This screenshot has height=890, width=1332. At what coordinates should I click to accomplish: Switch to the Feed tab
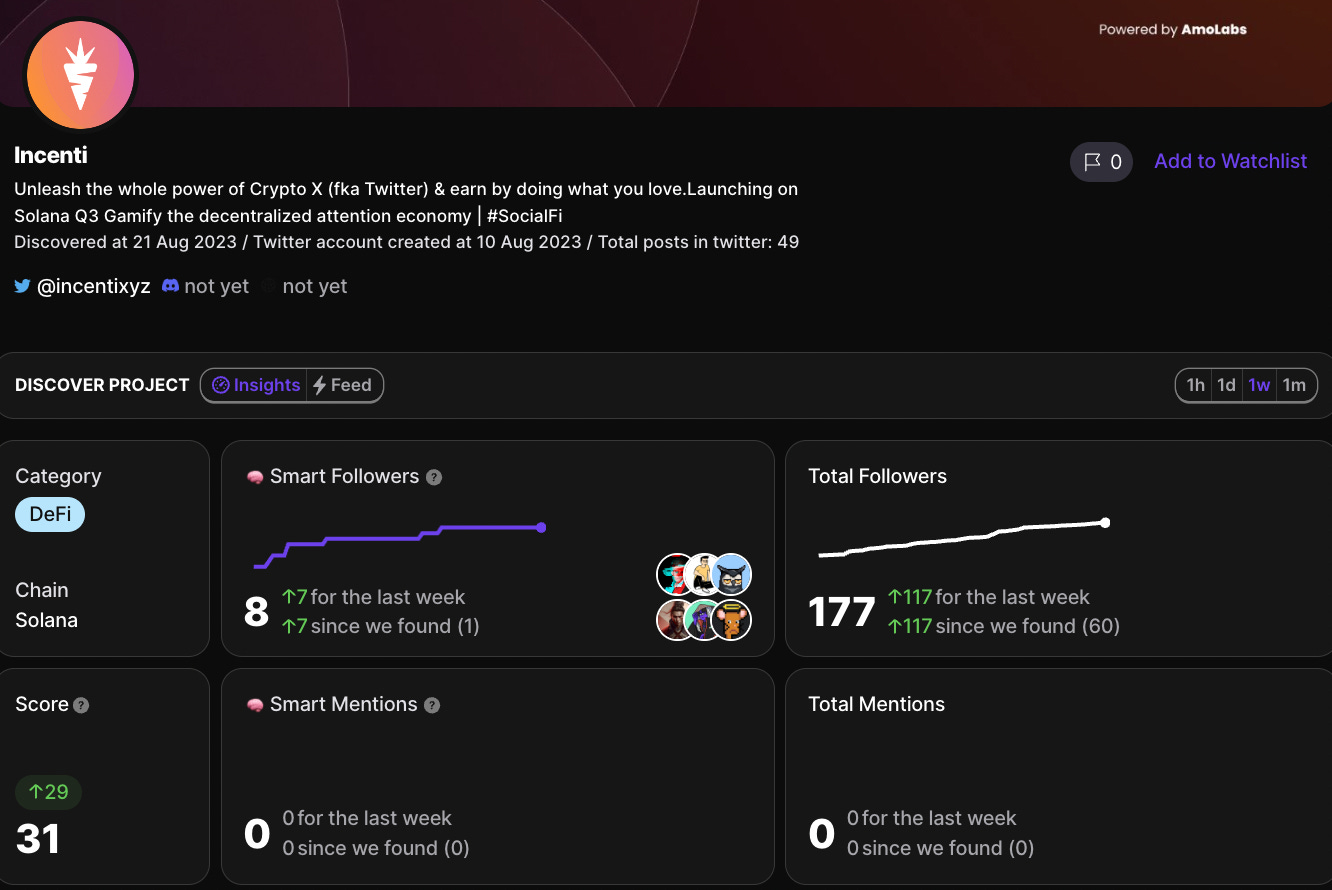point(342,385)
